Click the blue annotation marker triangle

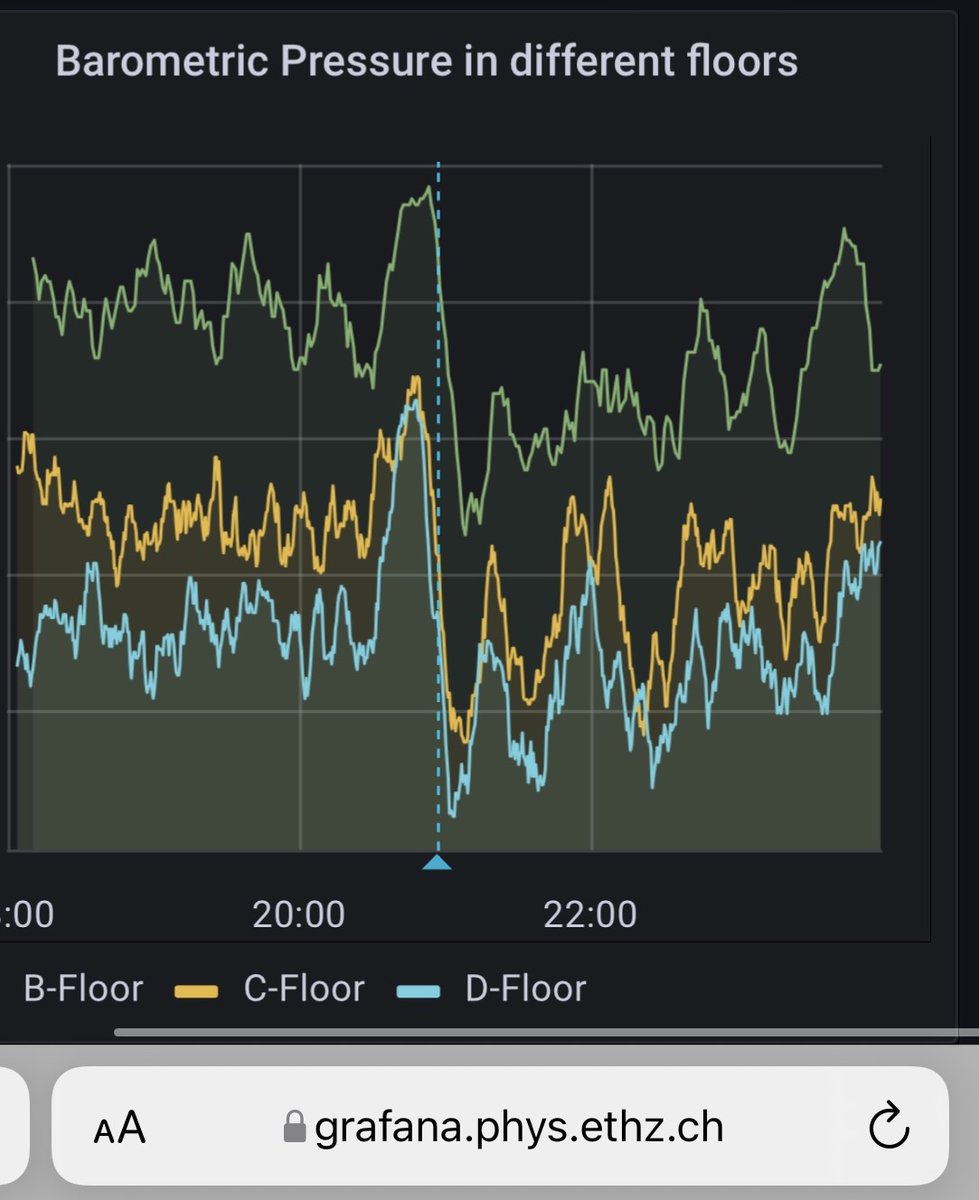[437, 862]
